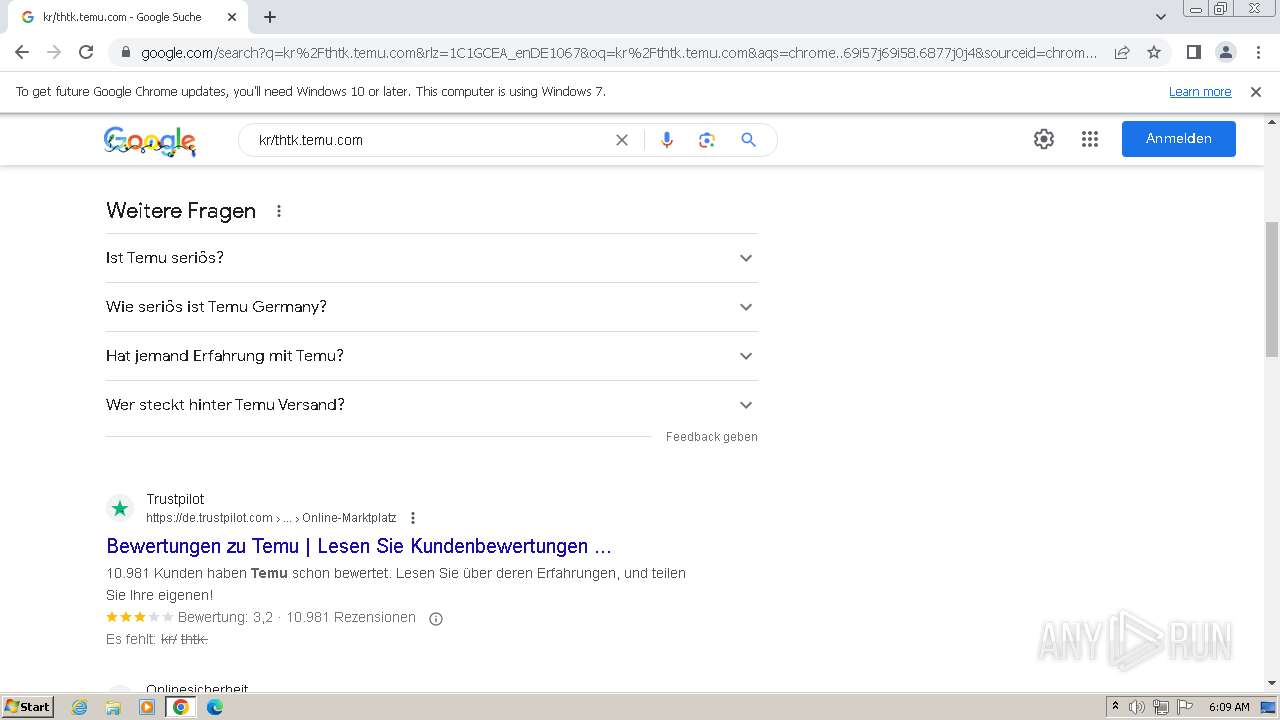Click the address bar URL
The height and width of the screenshot is (720, 1280).
[x=619, y=53]
